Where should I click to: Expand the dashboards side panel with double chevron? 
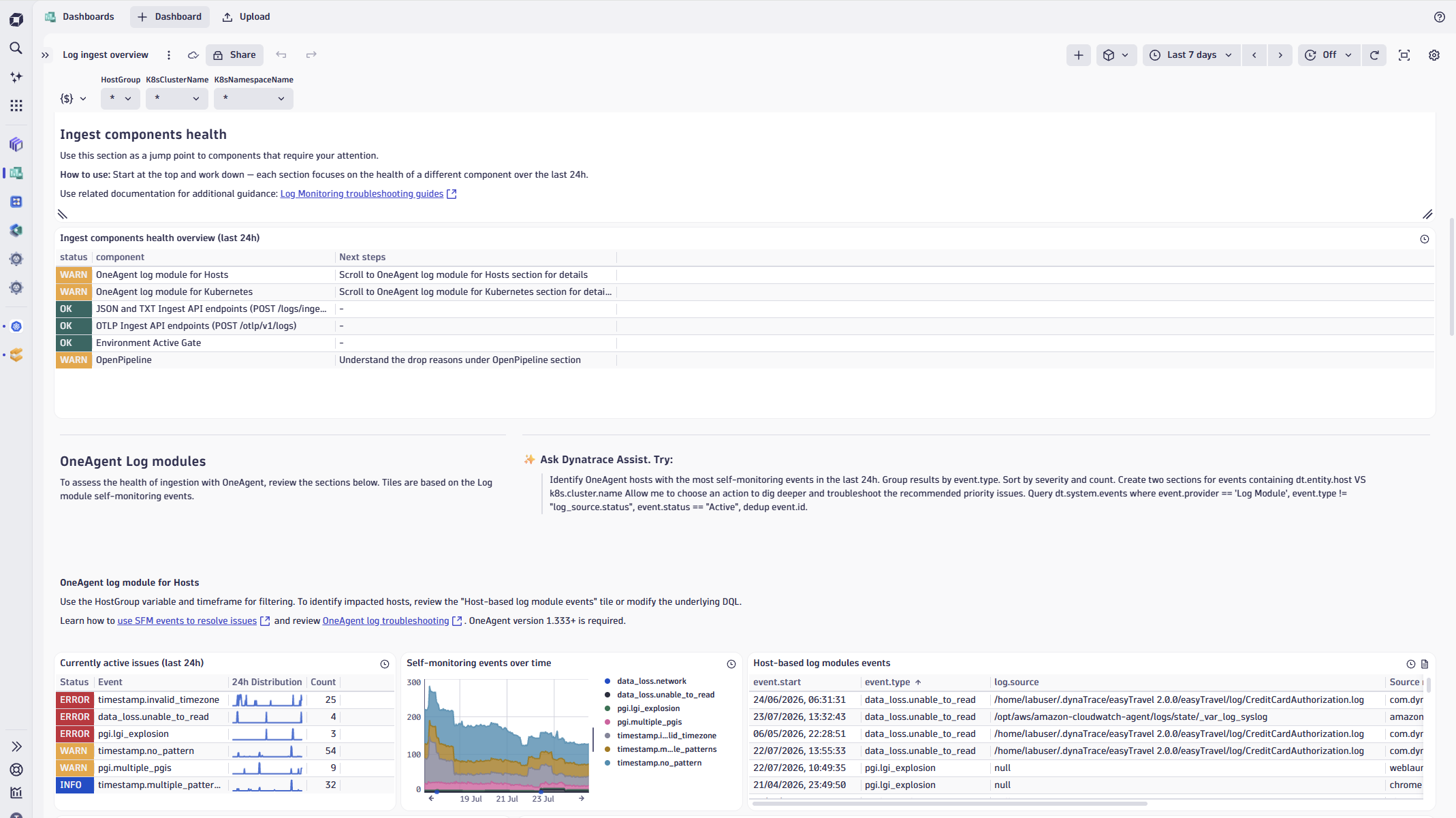(45, 55)
